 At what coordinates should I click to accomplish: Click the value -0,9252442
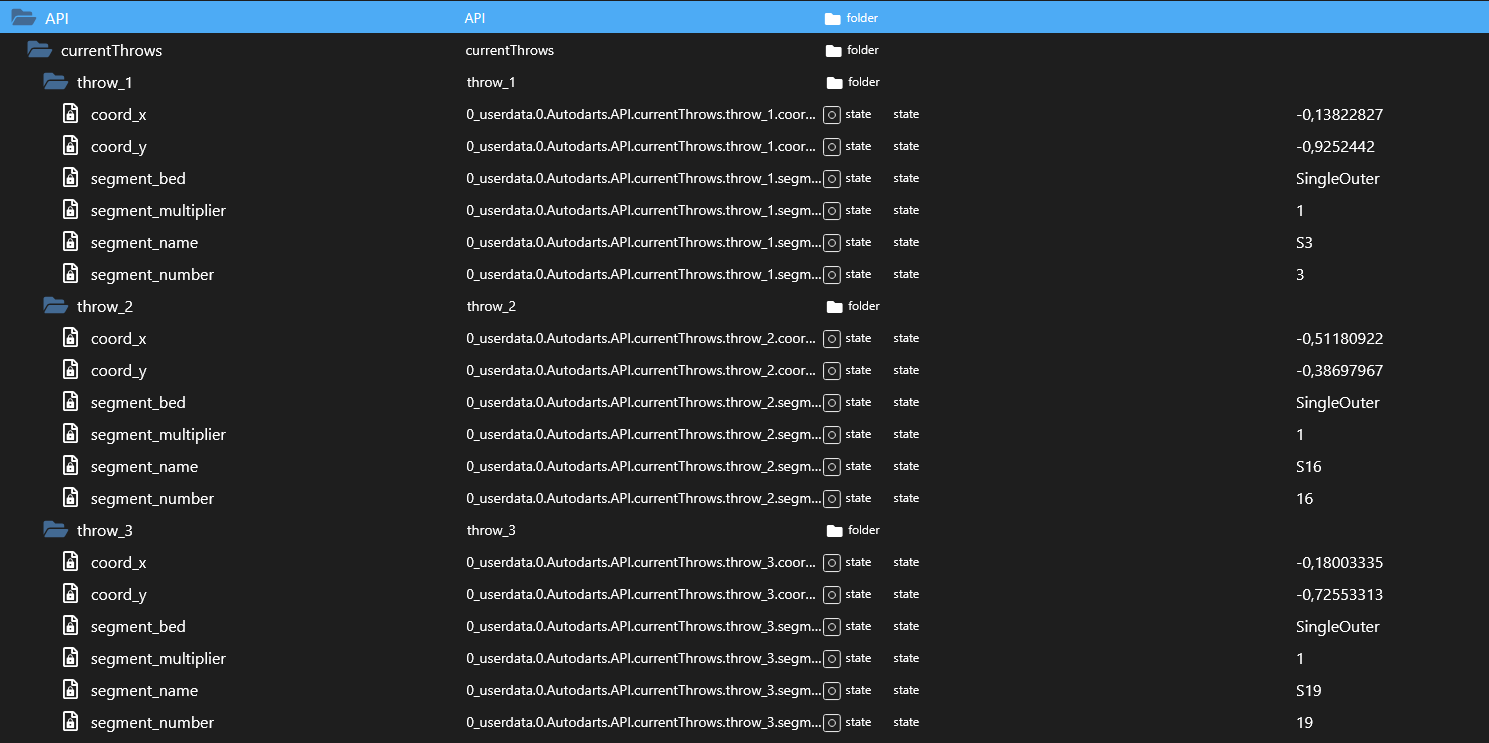point(1335,146)
